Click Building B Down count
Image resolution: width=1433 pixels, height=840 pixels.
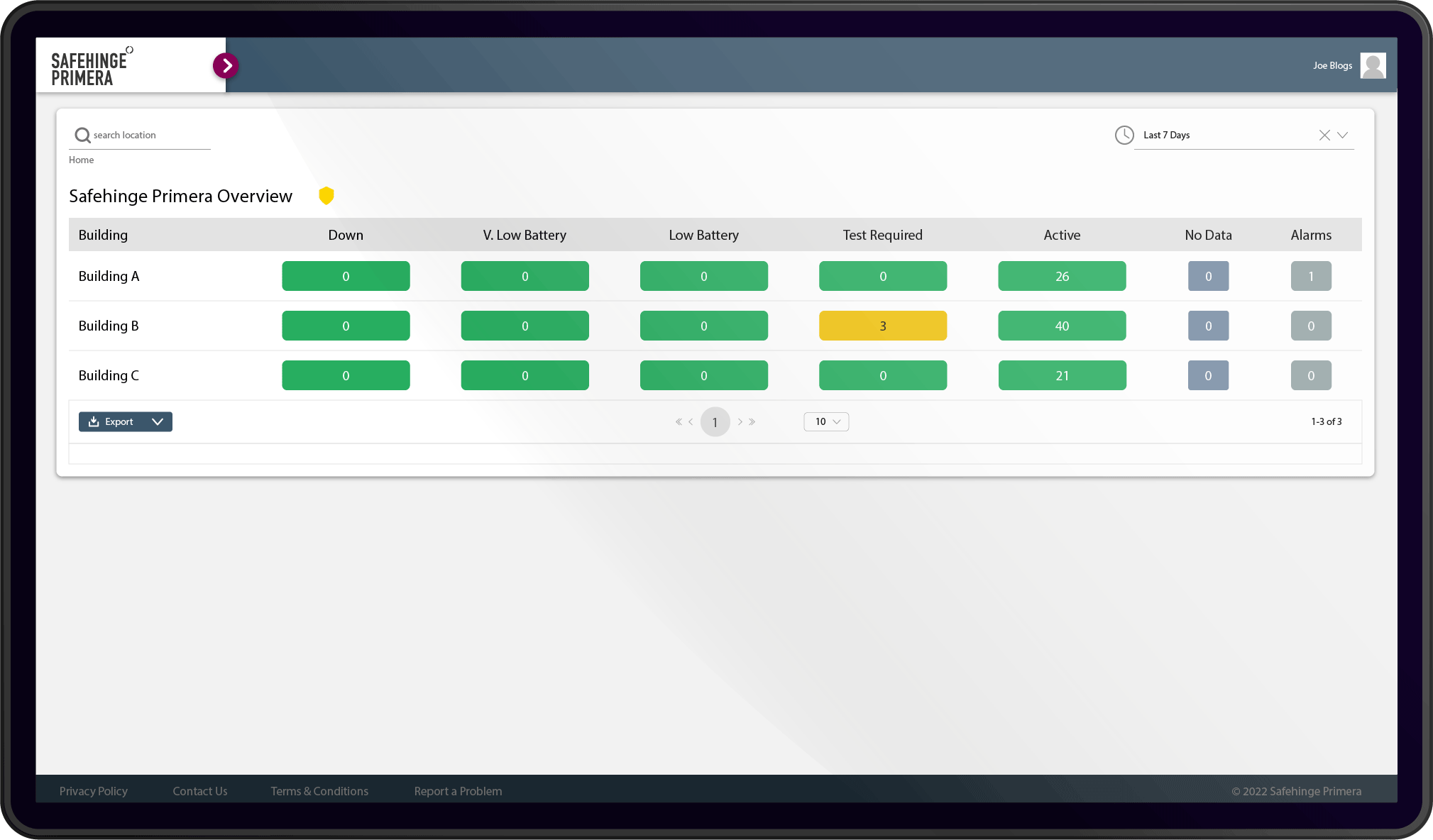(x=346, y=326)
